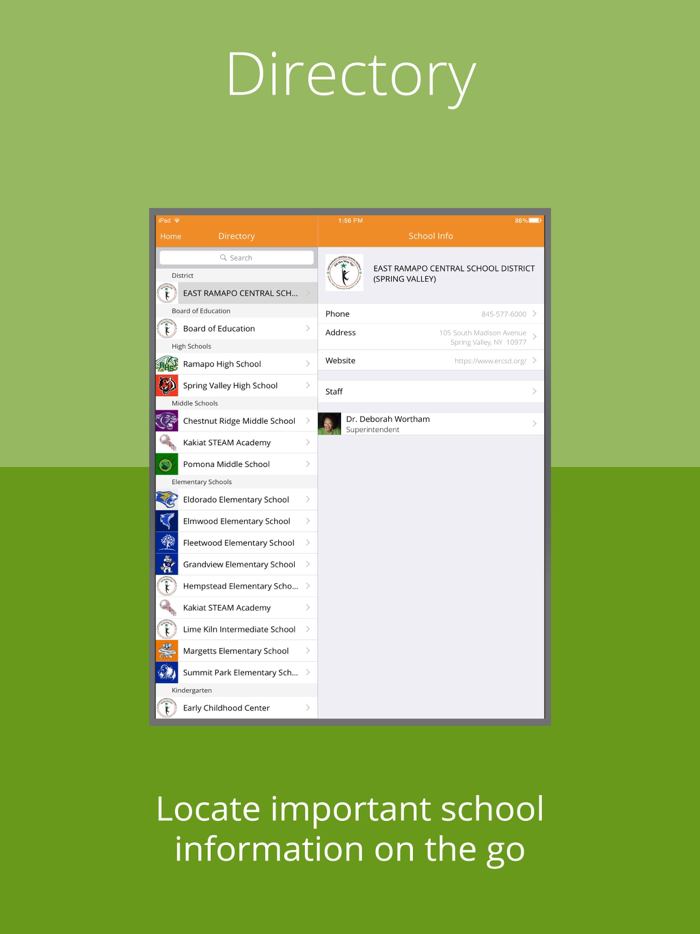View the Staff list

coord(431,391)
